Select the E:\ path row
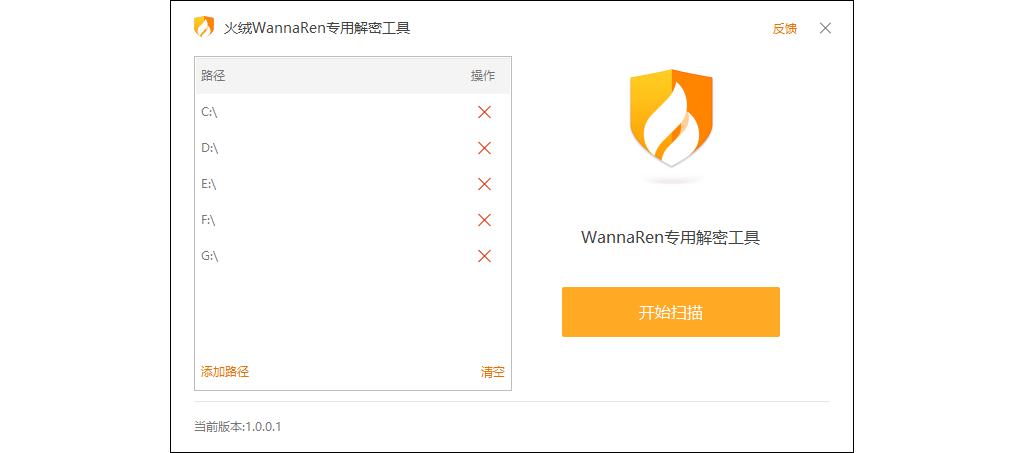 click(x=353, y=184)
